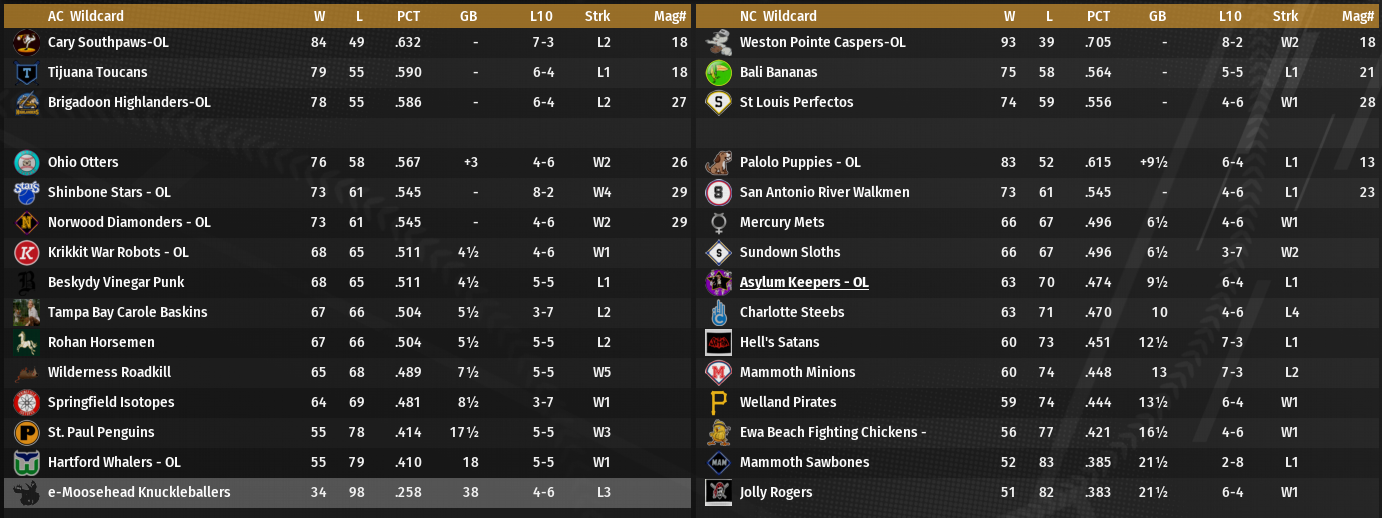
Task: Sort AC Wildcard by PCT column
Action: click(408, 16)
